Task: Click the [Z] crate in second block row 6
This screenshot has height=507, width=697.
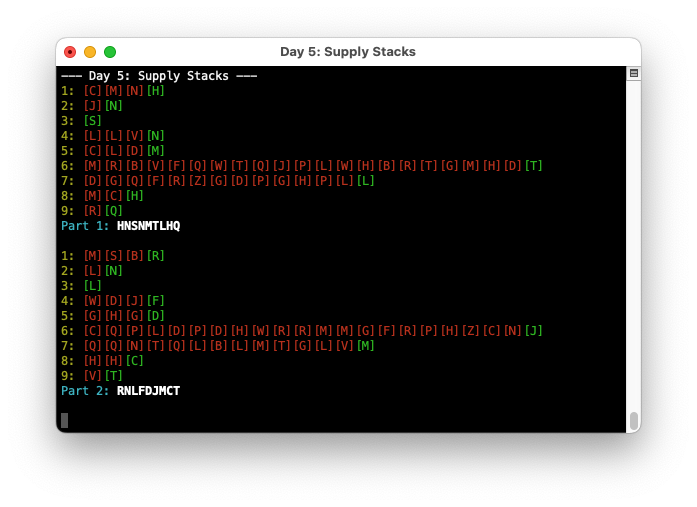Action: coord(470,331)
